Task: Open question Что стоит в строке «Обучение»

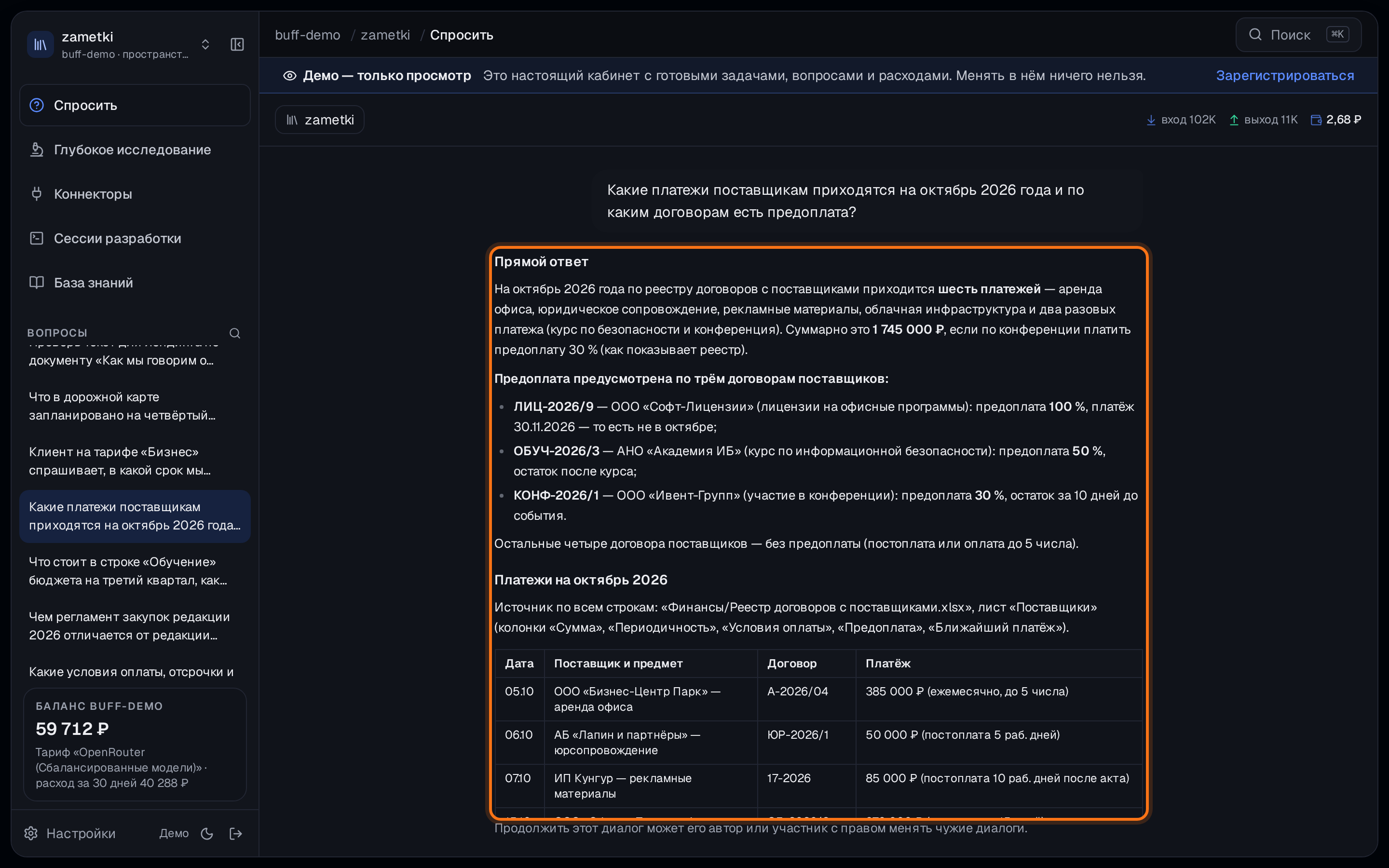Action: (135, 570)
